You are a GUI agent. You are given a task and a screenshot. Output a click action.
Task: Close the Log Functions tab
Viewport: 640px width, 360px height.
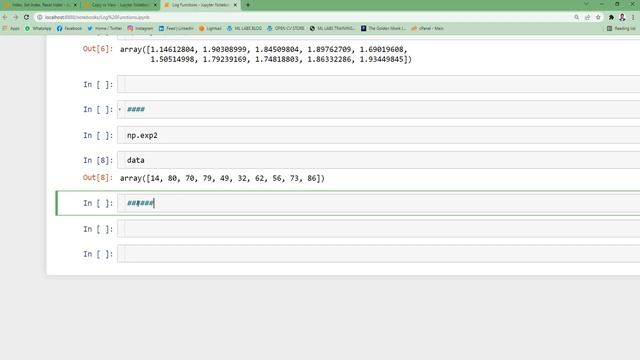point(235,5)
